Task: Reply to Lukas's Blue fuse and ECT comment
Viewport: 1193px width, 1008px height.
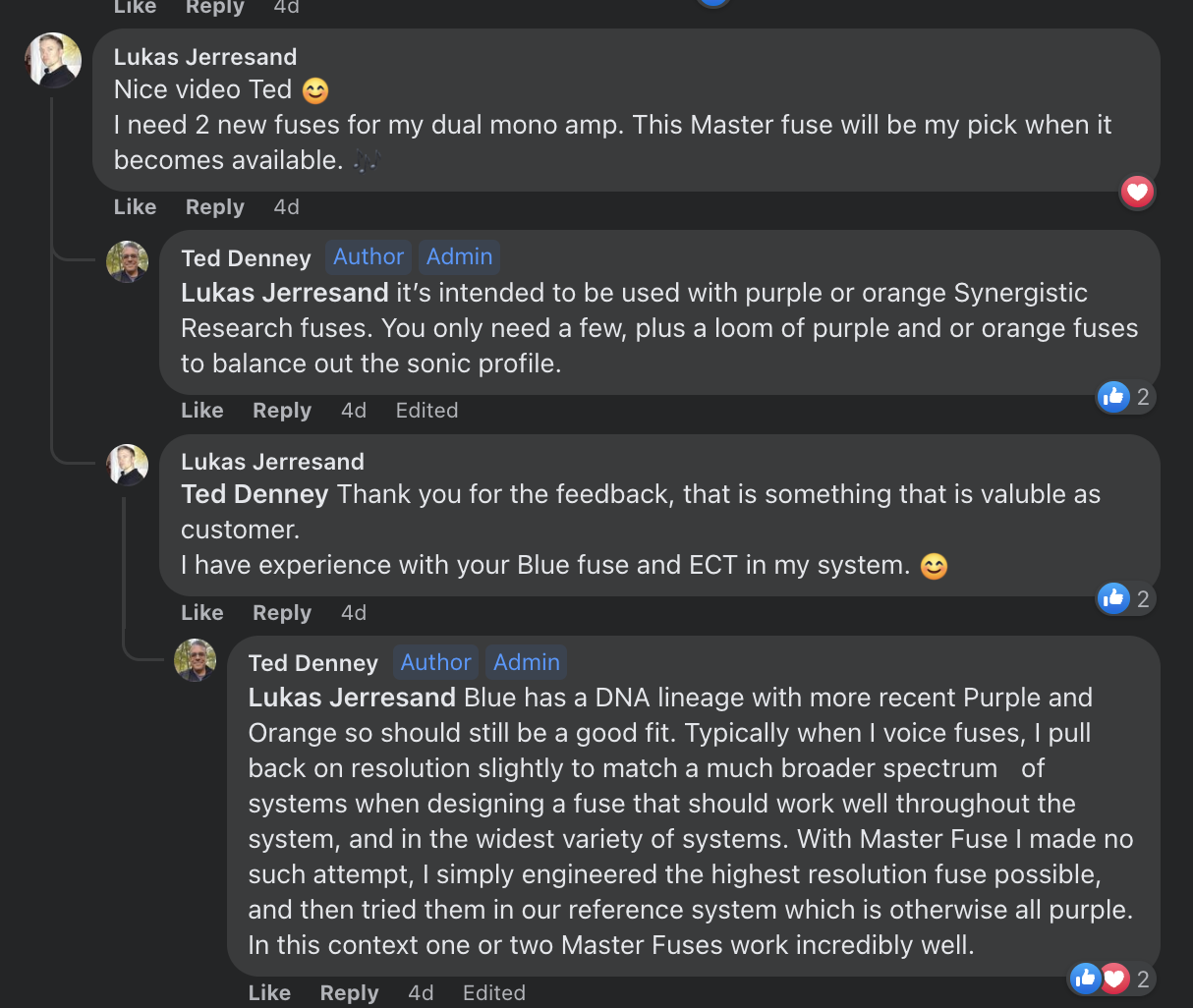Action: [281, 613]
